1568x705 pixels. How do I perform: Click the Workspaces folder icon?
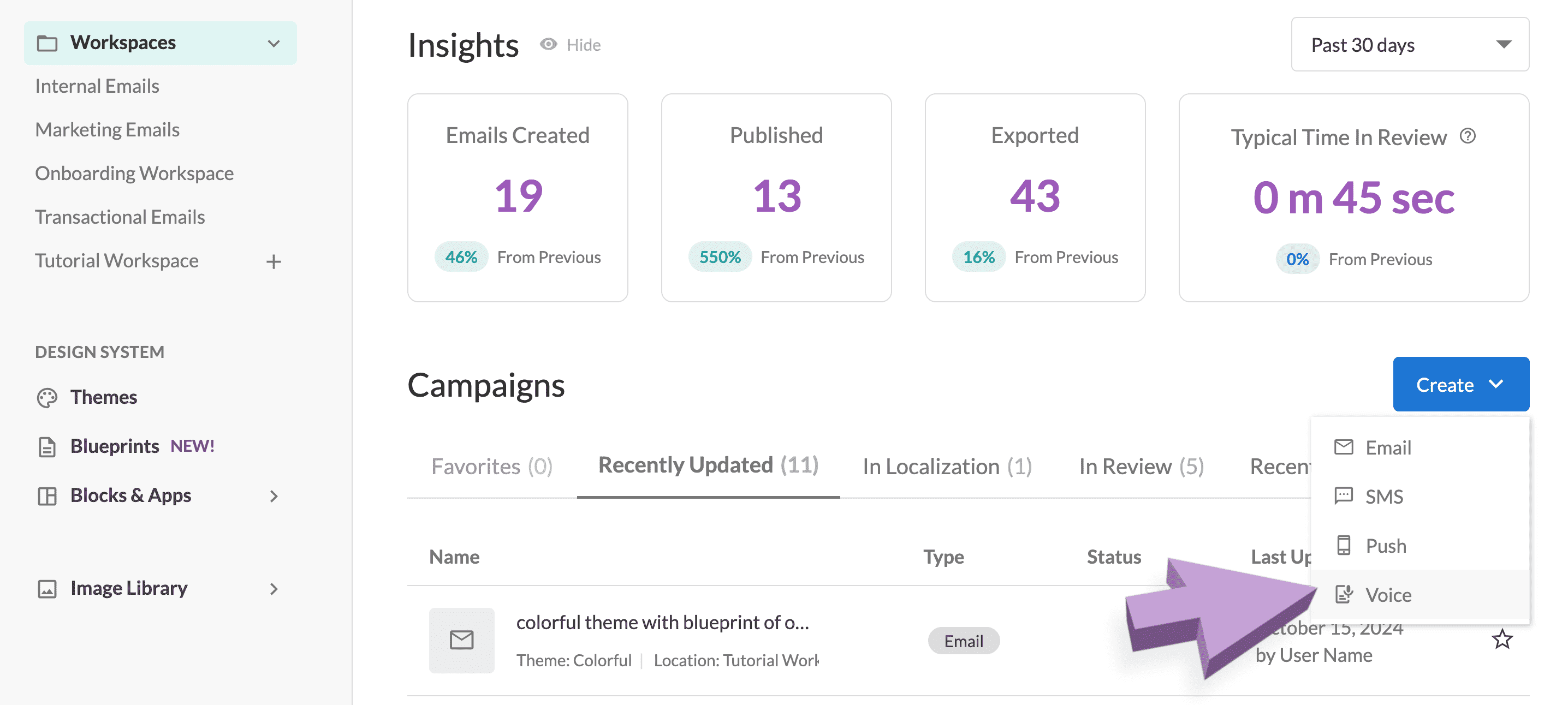coord(47,43)
